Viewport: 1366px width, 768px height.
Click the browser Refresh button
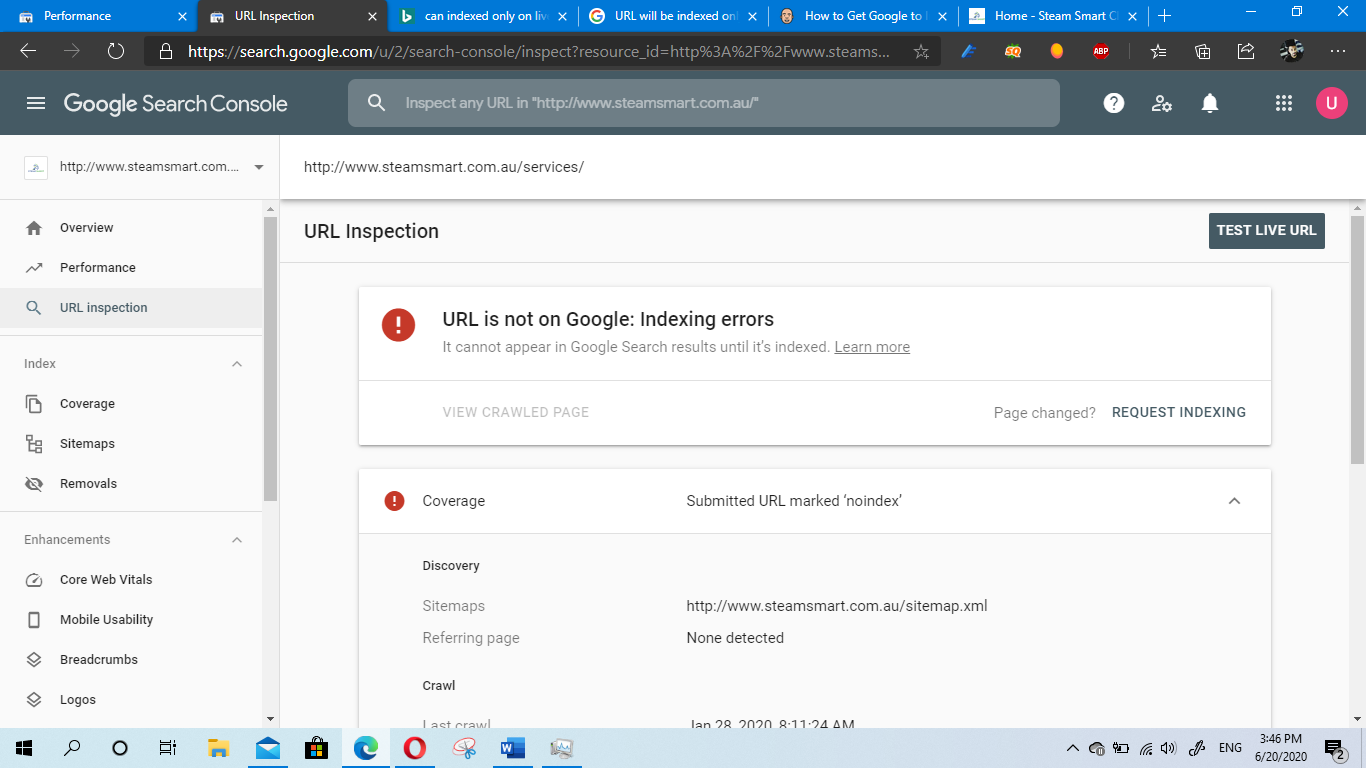coord(115,51)
